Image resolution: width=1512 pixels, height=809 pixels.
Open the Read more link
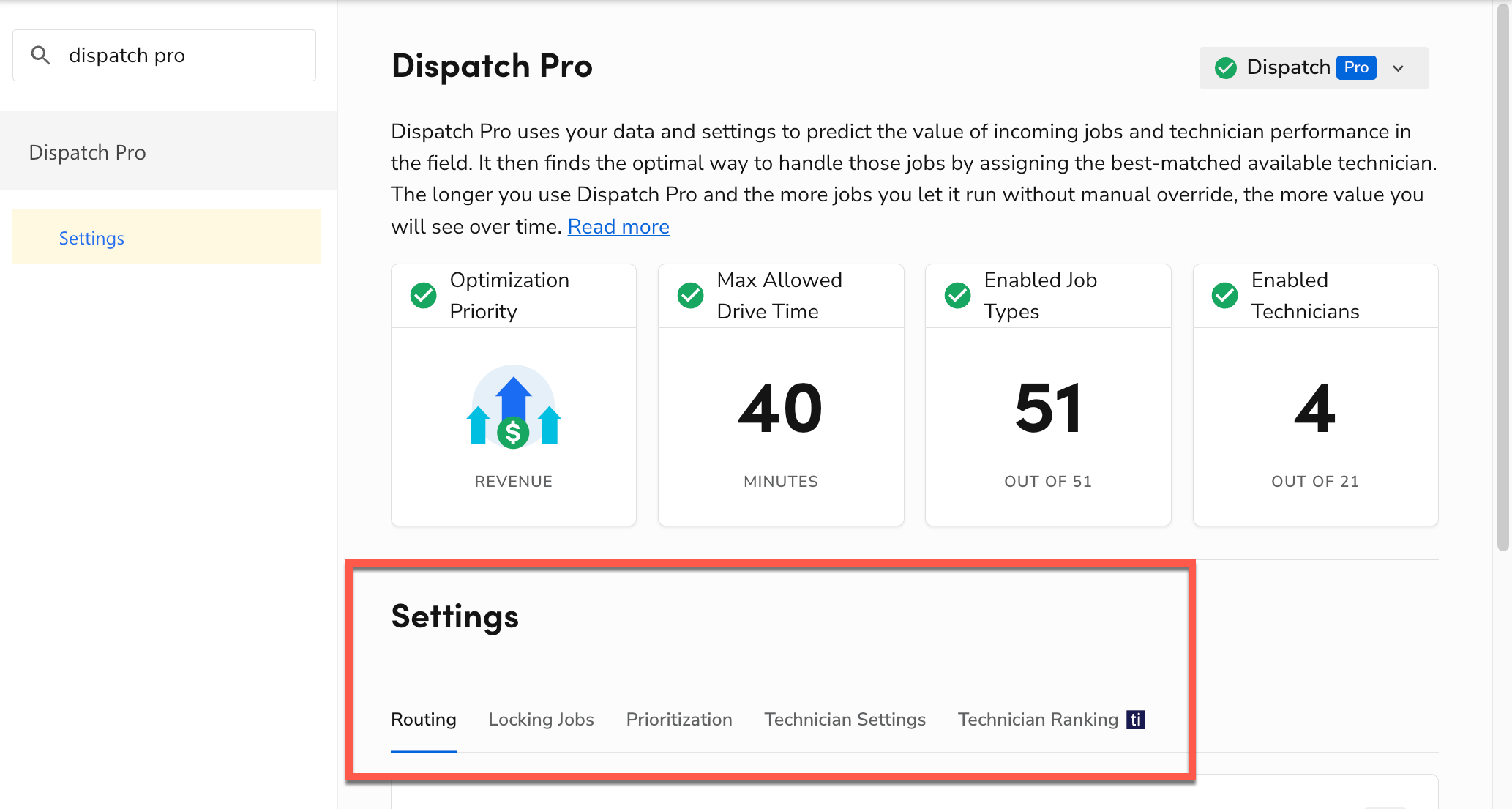(x=618, y=227)
